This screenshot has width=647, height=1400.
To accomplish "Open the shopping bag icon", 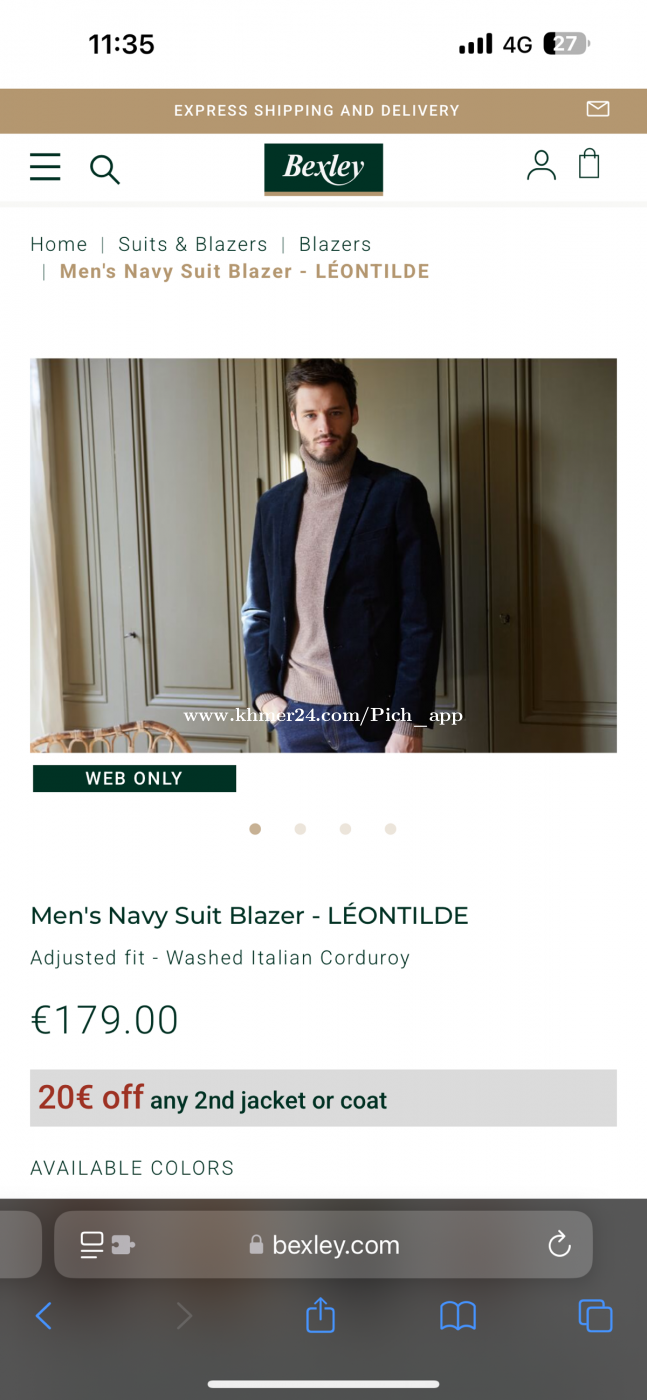I will (590, 164).
